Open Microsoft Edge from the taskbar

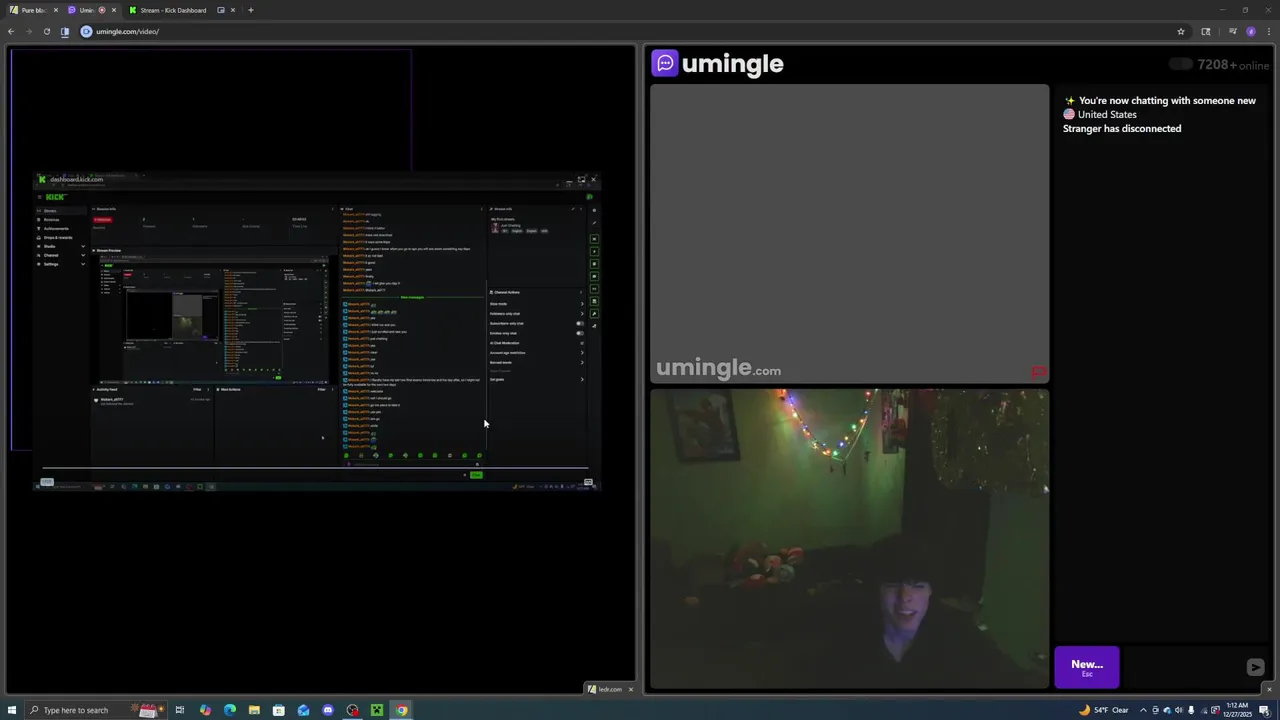pos(230,710)
